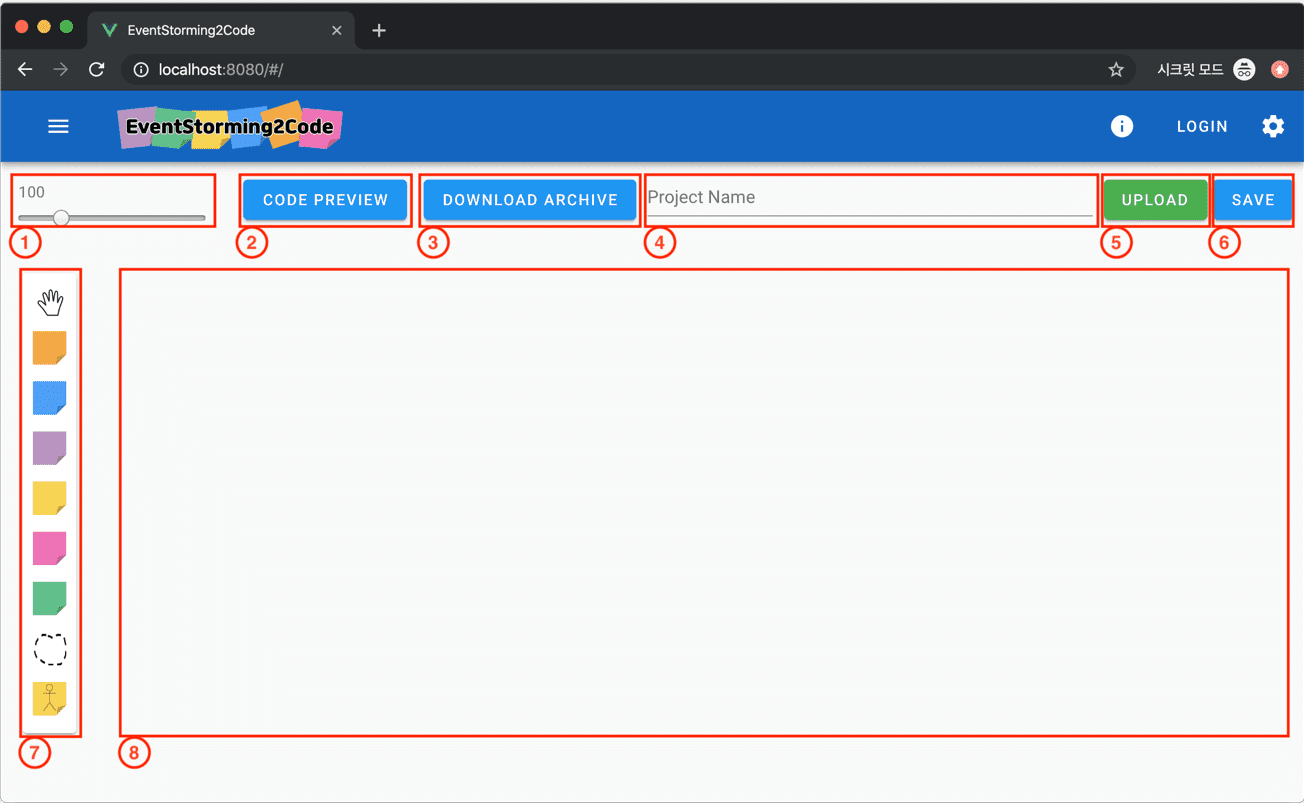Click the LOGIN link in header
Image resolution: width=1304 pixels, height=803 pixels.
pos(1202,126)
